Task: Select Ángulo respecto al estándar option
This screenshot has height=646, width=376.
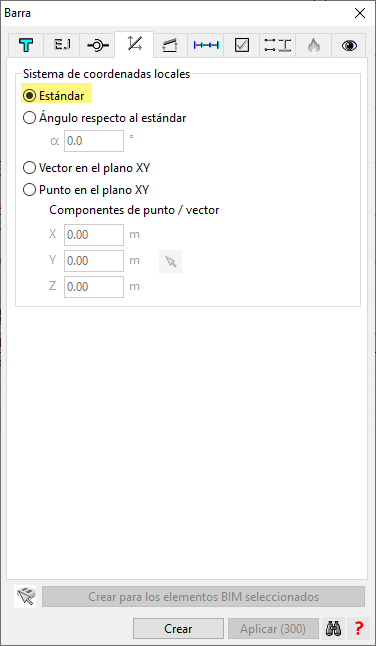Action: (x=105, y=118)
